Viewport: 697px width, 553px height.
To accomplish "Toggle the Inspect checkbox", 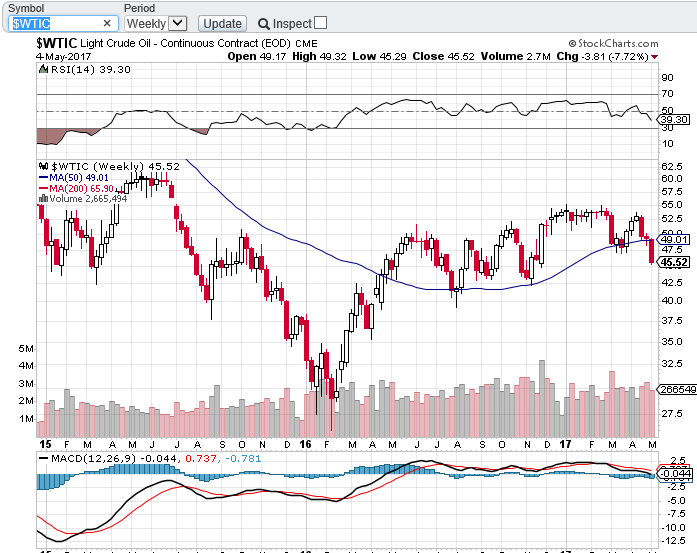I will pos(320,23).
